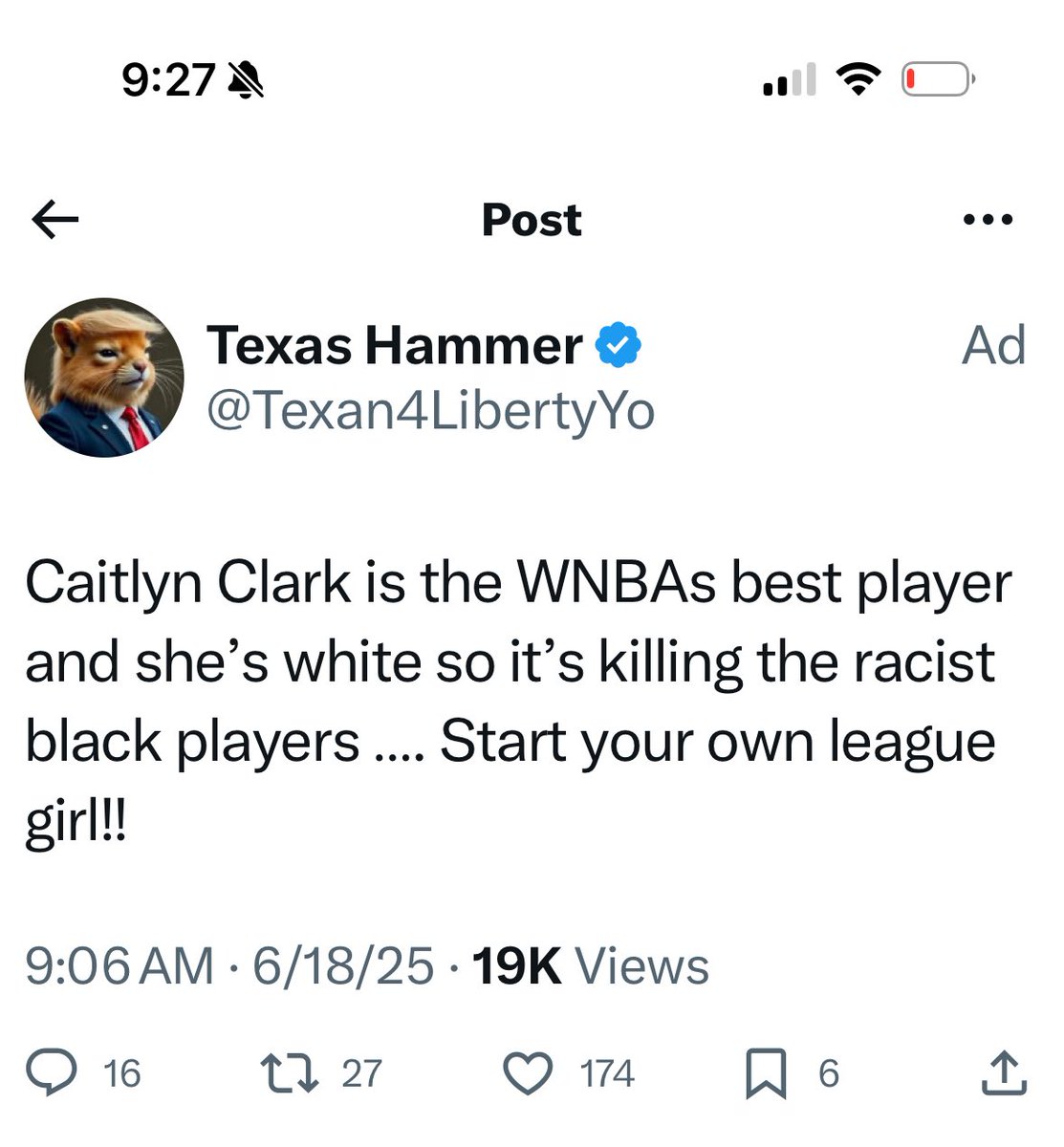Open the three-dot more options menu
This screenshot has height=1147, width=1064.
[x=988, y=220]
